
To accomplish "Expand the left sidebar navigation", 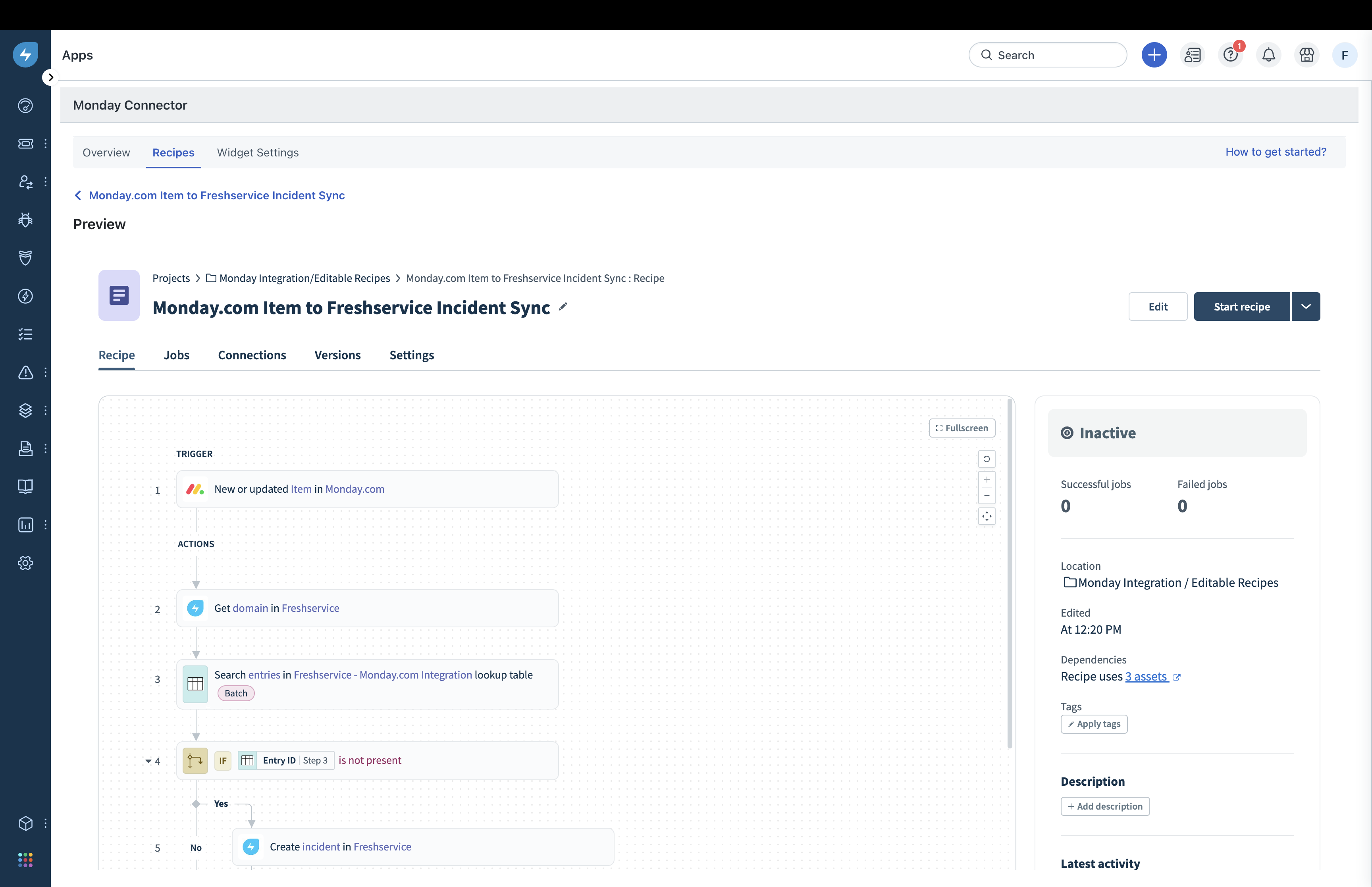I will point(51,77).
